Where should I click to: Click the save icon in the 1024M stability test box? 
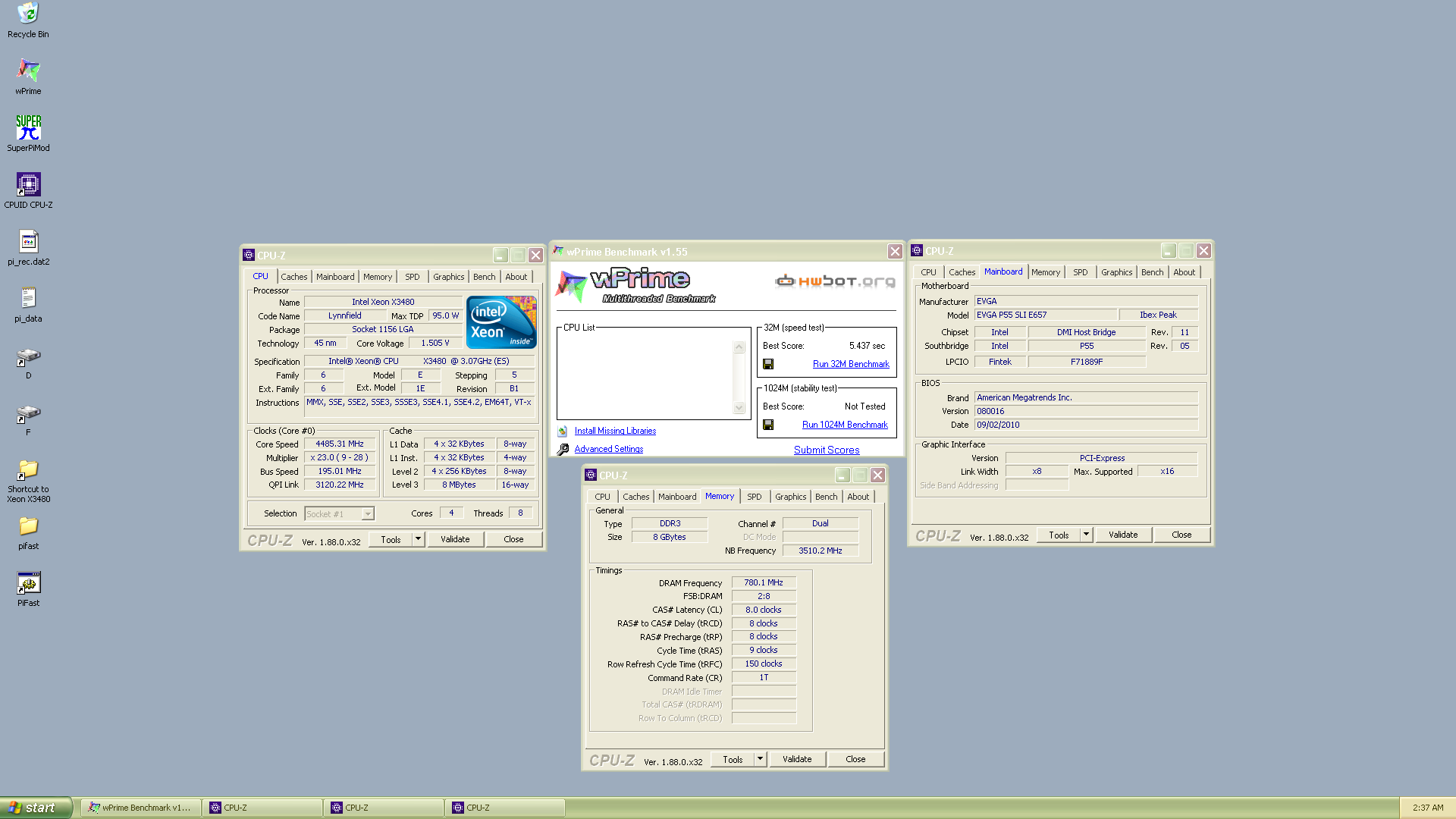(768, 425)
